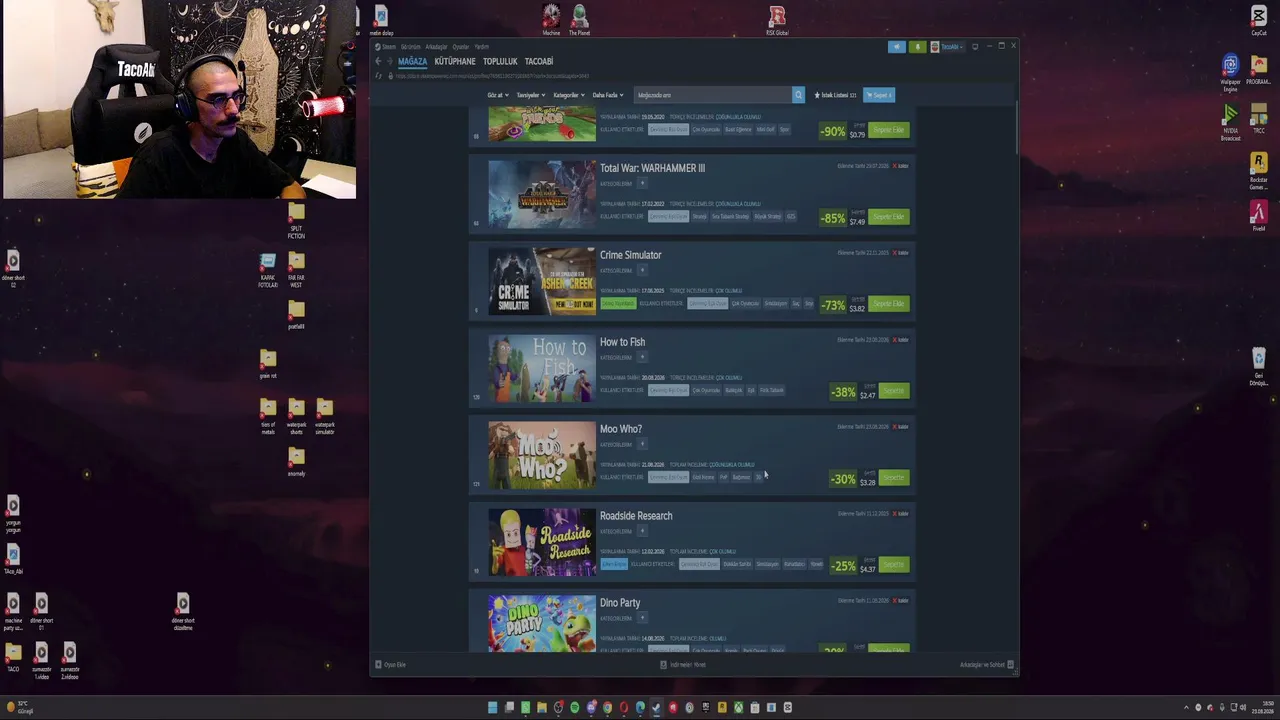Open the RISK Global desktop shortcut

coord(777,21)
